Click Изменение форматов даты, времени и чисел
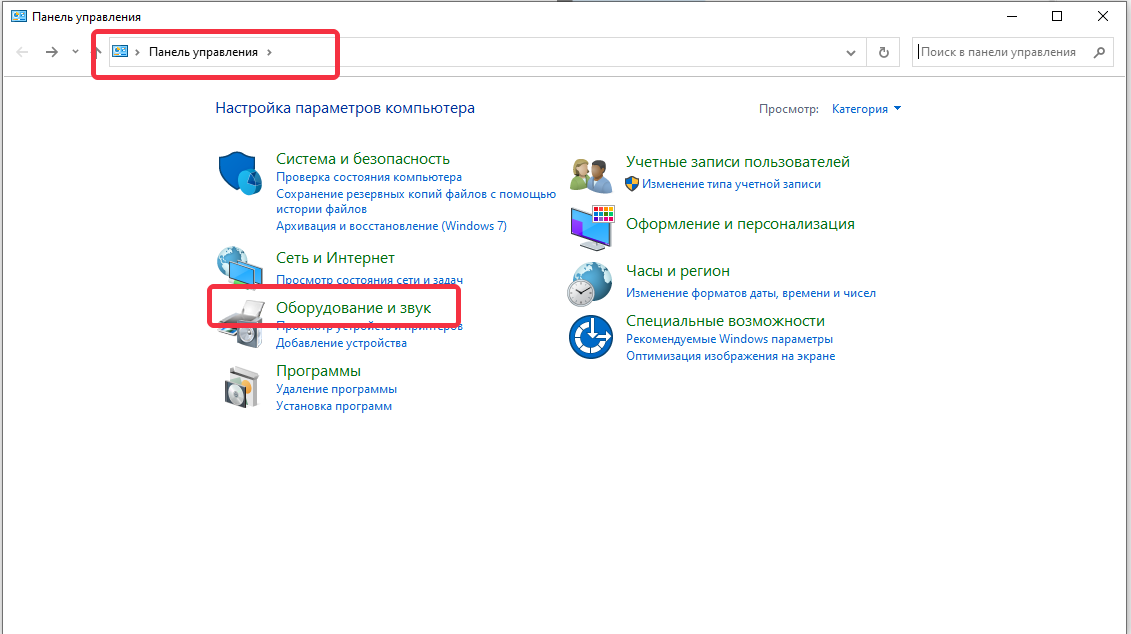 pos(751,293)
